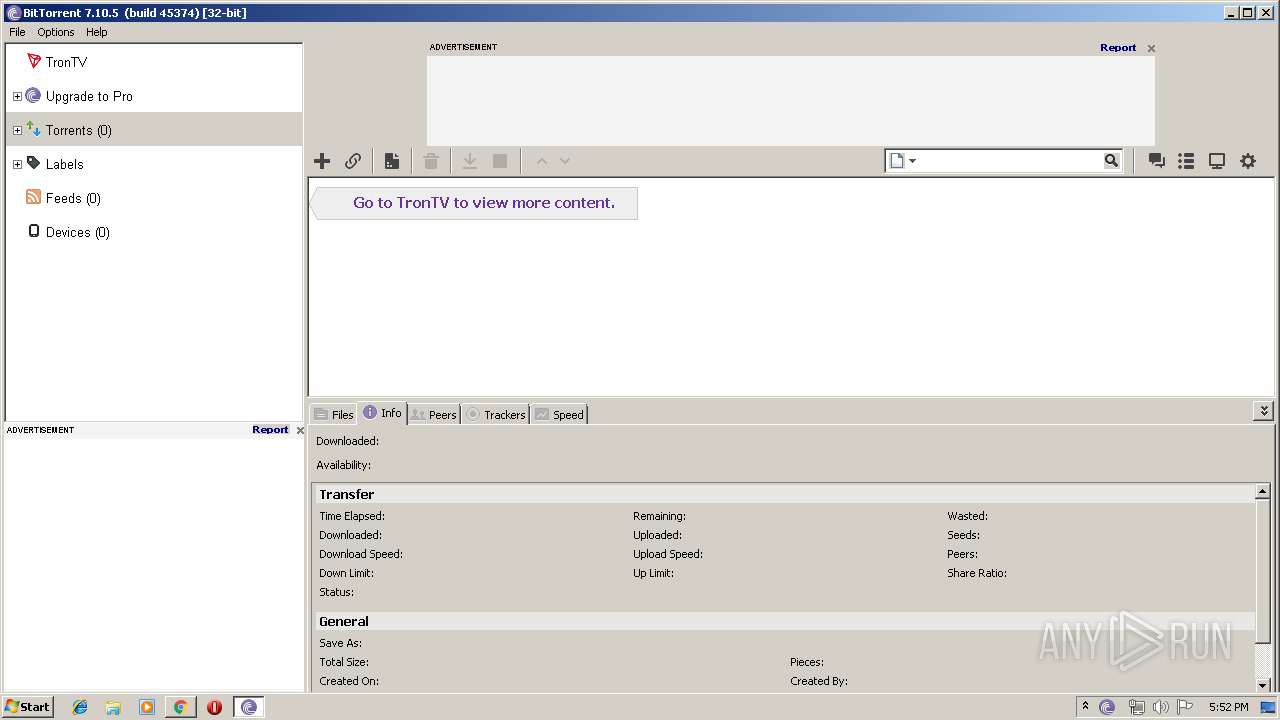Select Labels in the sidebar
1280x720 pixels.
(x=64, y=164)
